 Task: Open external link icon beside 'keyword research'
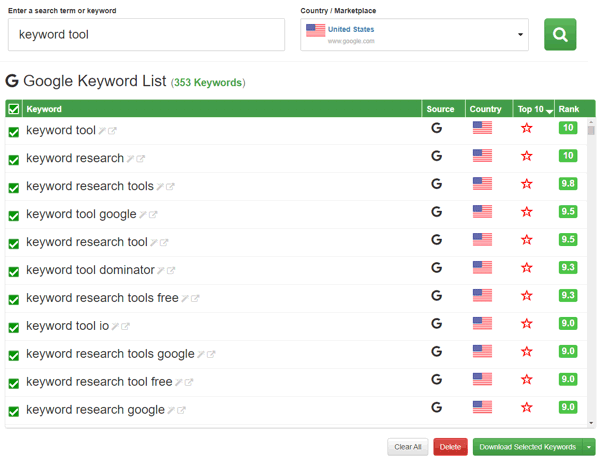[x=140, y=159]
